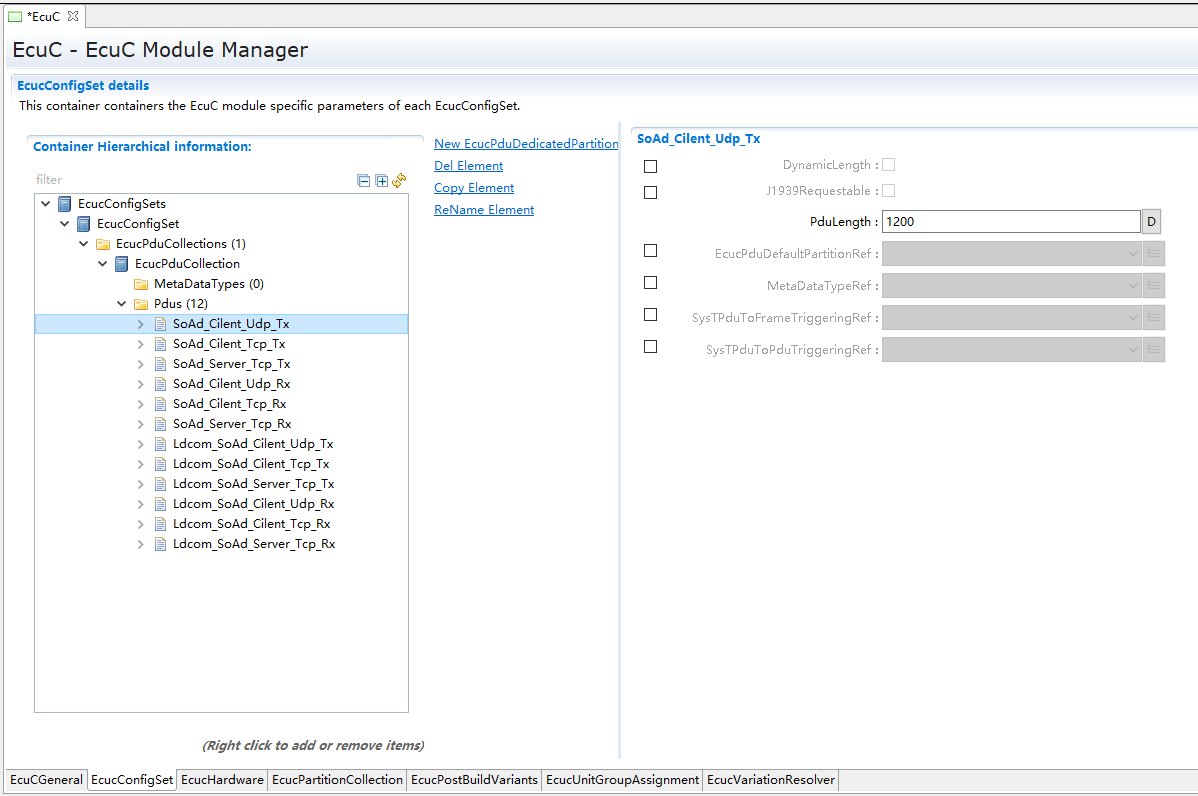Click the list icon beside MetaDataTypeRef
Viewport: 1198px width, 796px height.
tap(1154, 286)
